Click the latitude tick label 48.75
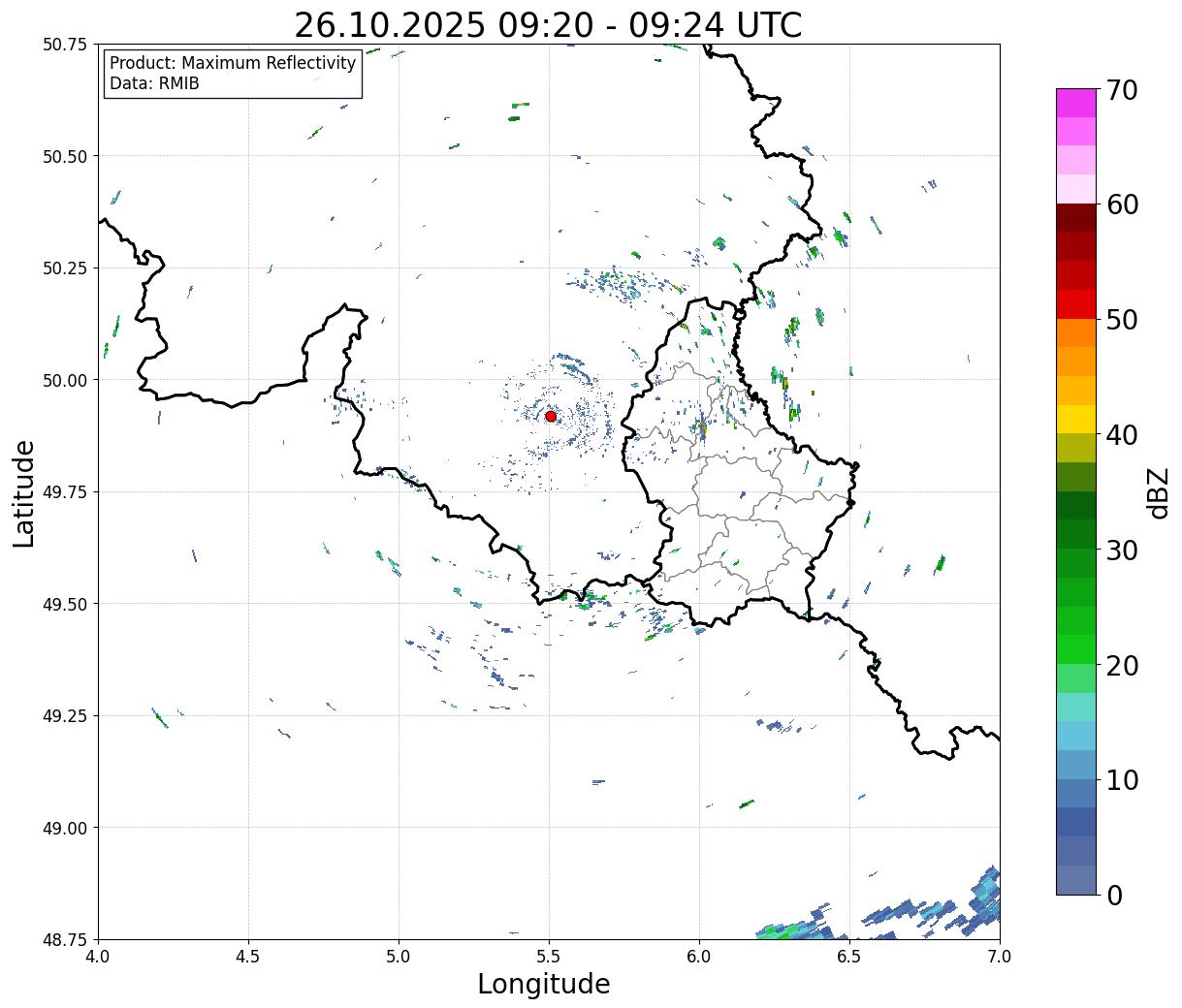Viewport: 1182px width, 1008px height. (64, 939)
